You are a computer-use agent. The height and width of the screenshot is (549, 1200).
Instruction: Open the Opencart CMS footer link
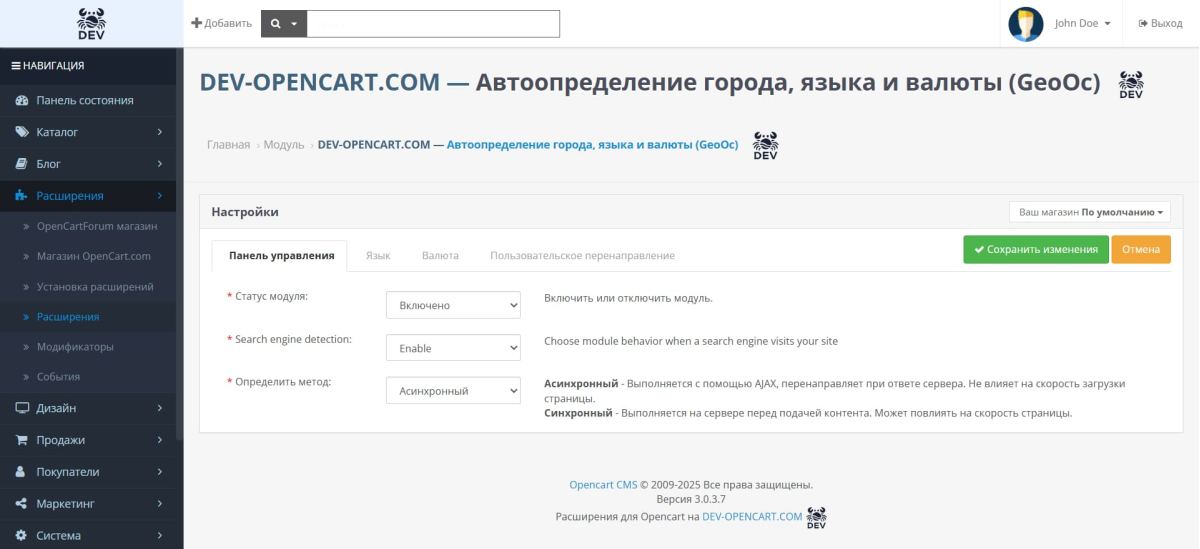pos(603,485)
